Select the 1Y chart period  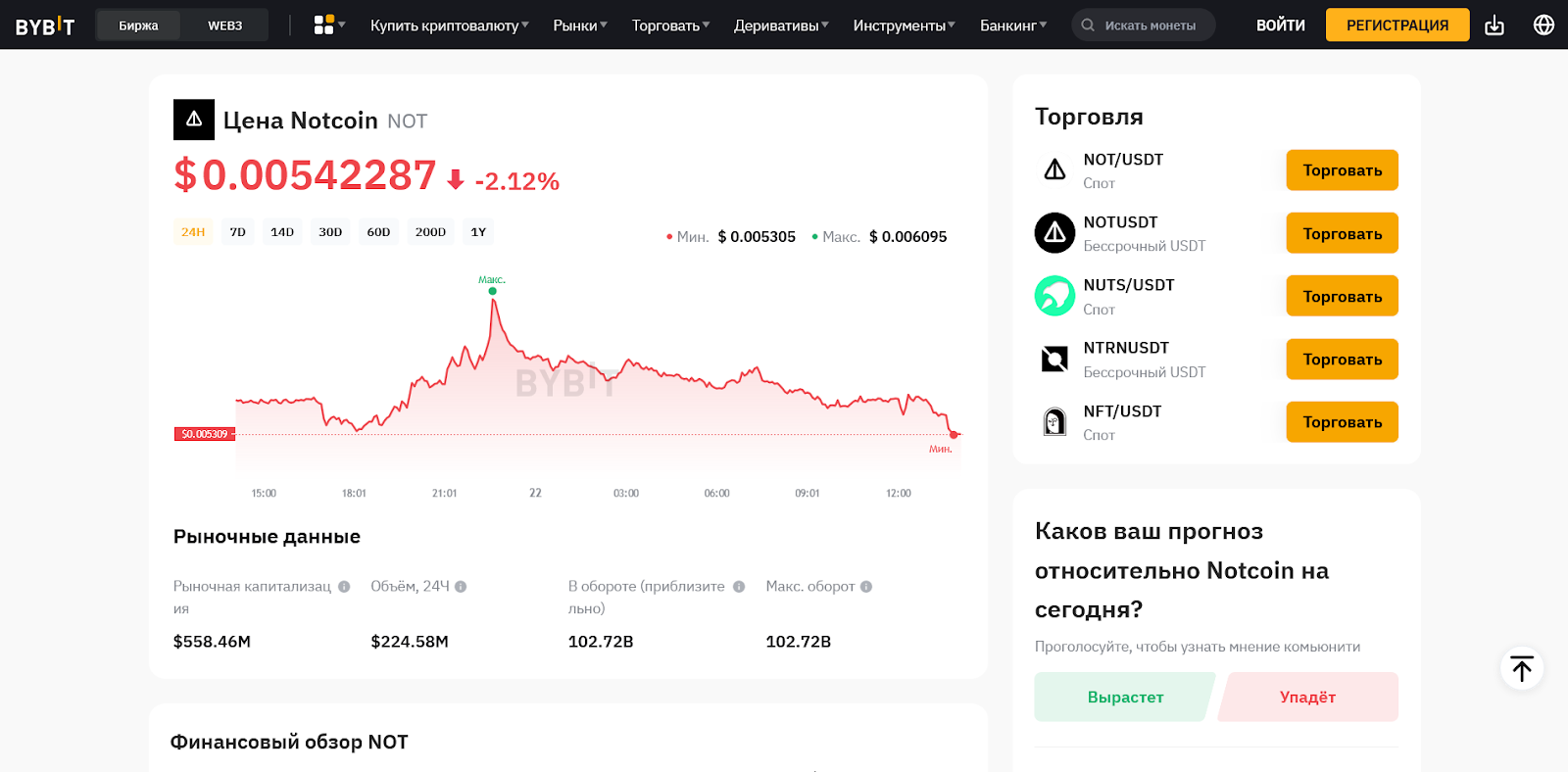[478, 232]
